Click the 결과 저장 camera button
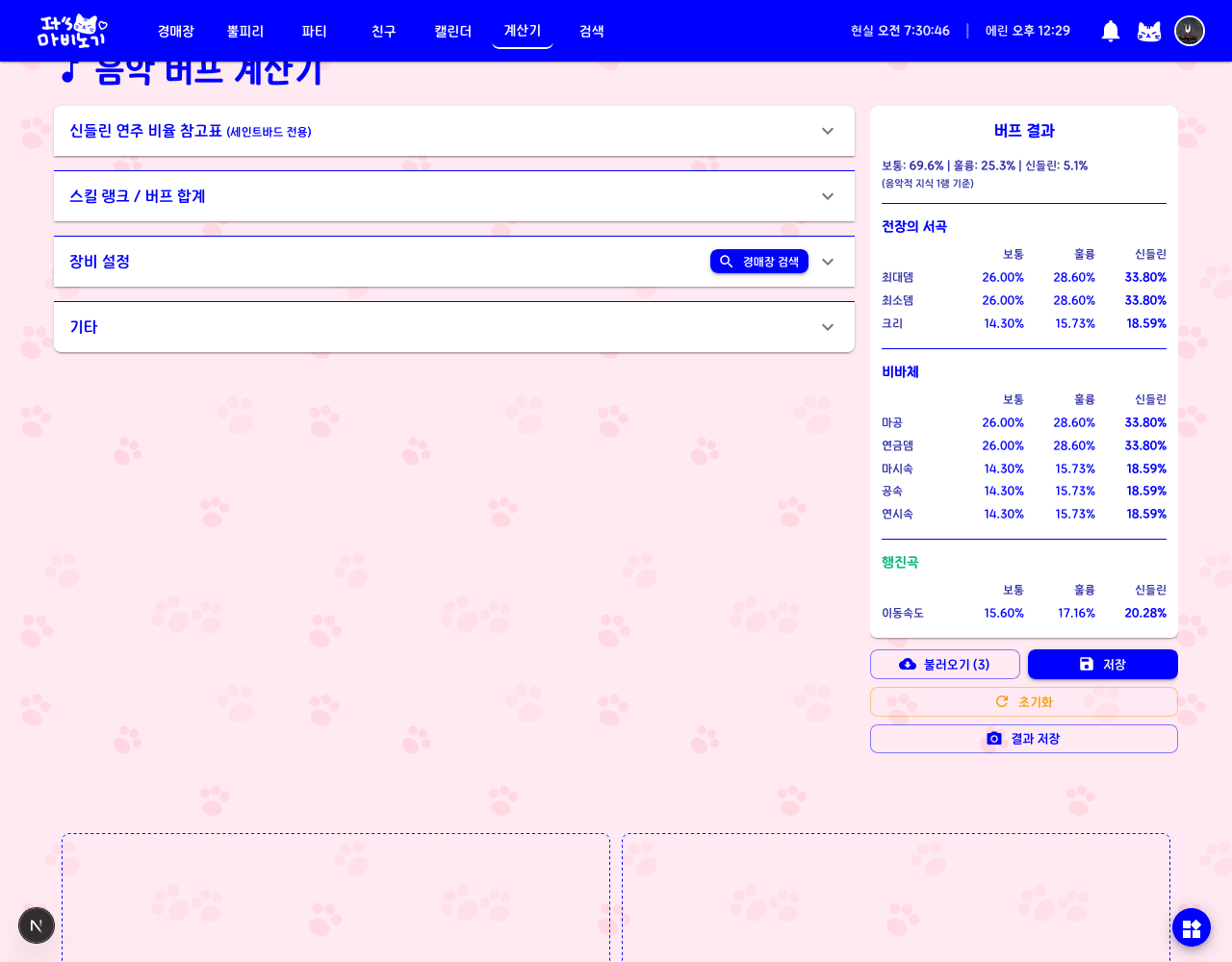The height and width of the screenshot is (962, 1232). pyautogui.click(x=1024, y=739)
